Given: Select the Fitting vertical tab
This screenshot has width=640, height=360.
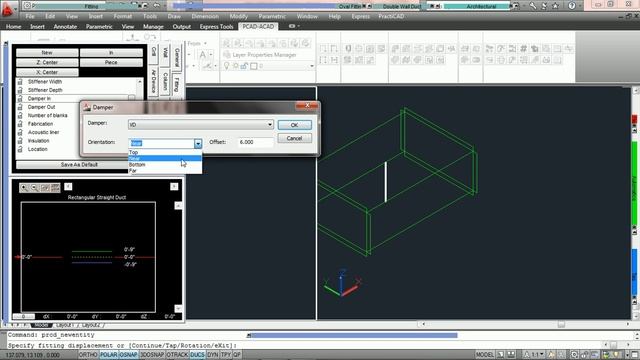Looking at the screenshot, I should (x=176, y=84).
